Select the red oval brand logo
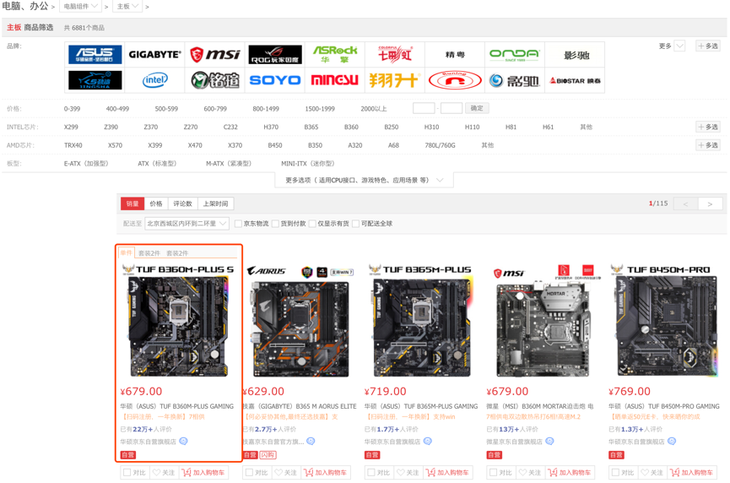 point(455,80)
